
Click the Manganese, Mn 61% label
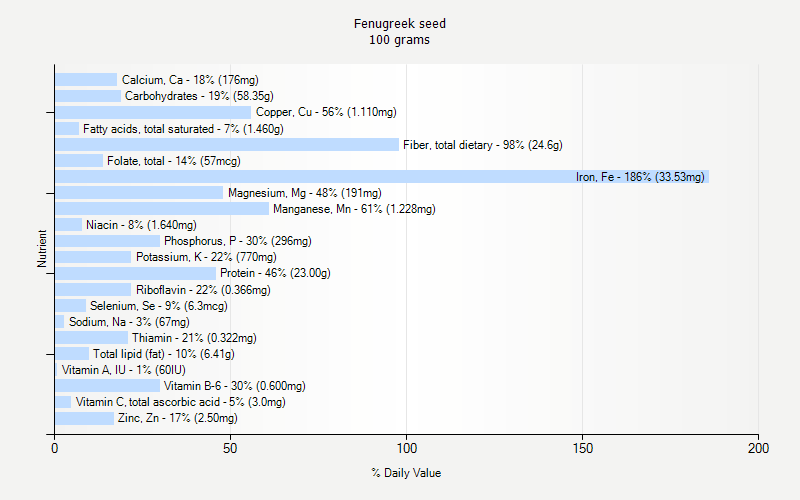(x=354, y=209)
